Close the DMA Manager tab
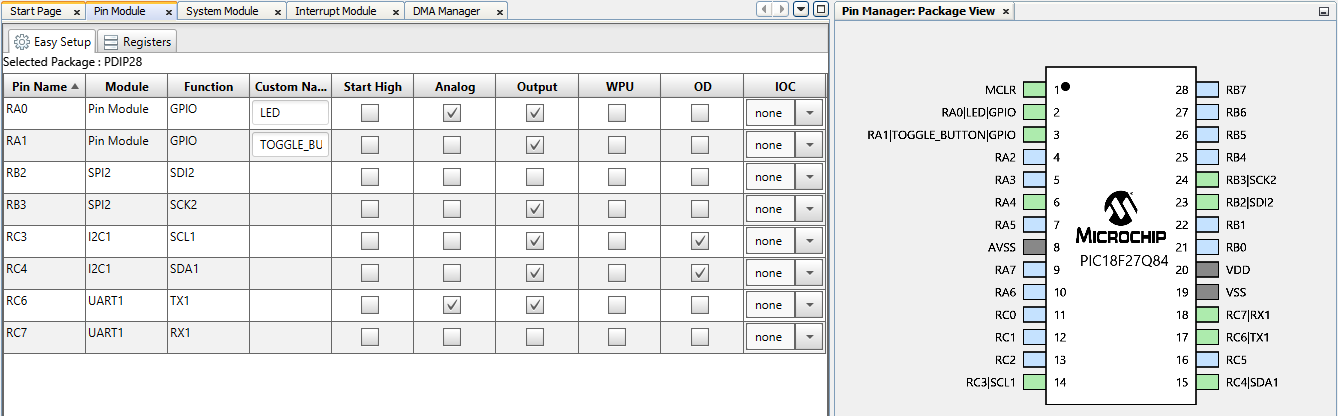1338x416 pixels. [498, 12]
